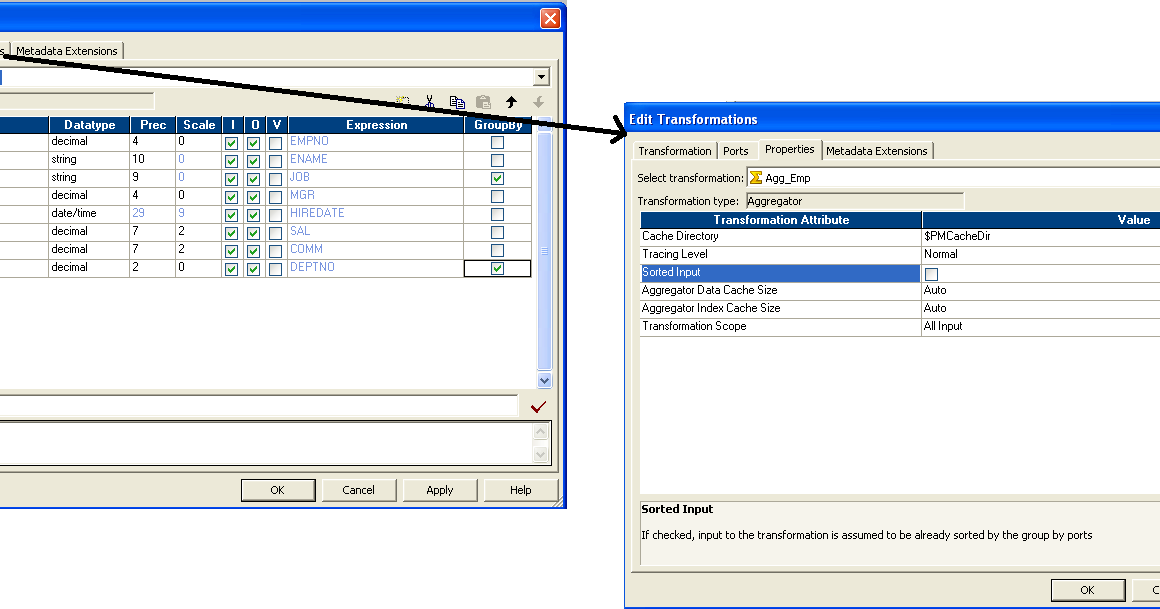The image size is (1160, 609).
Task: Open the dropdown at the top of the dialog
Action: pyautogui.click(x=541, y=76)
